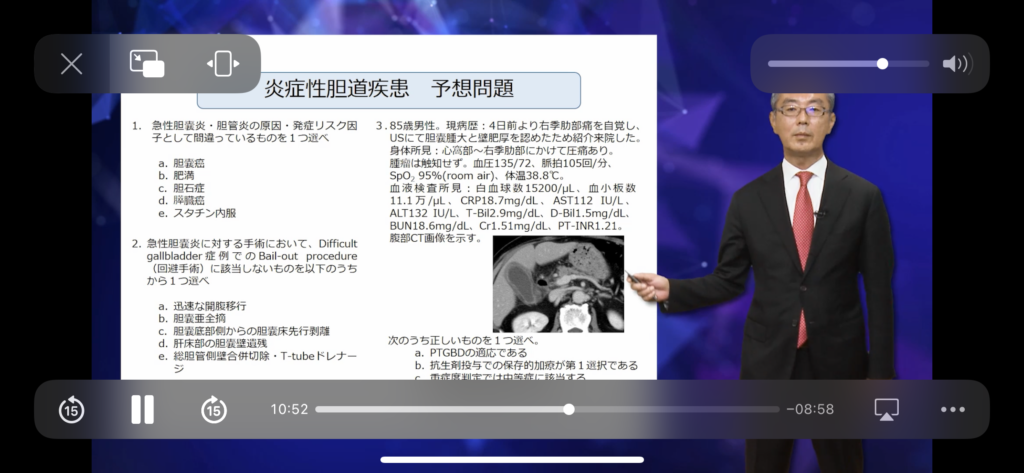The image size is (1024, 473).
Task: Close the video player with the X
Action: (72, 64)
